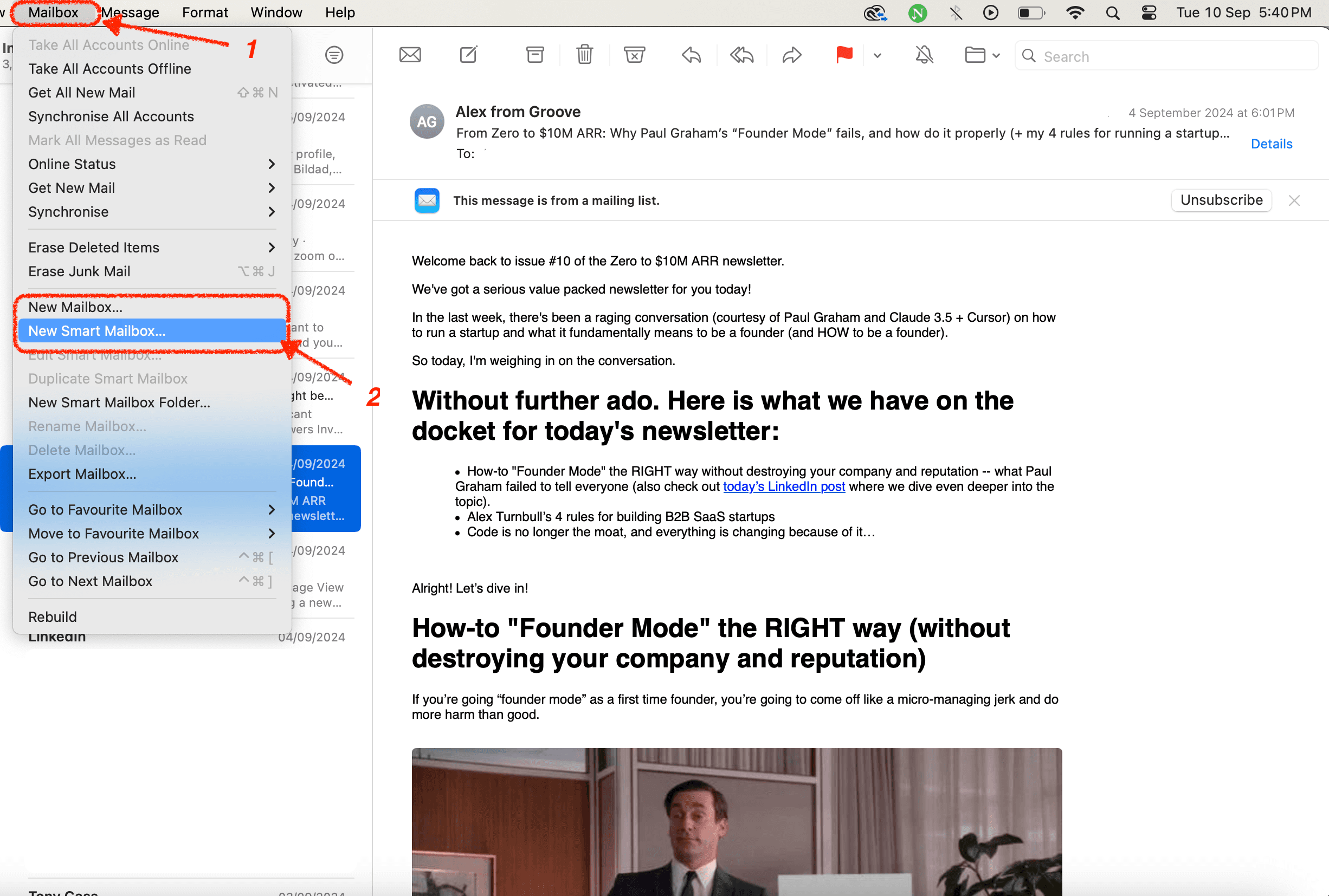Unsubscribe from the mailing list
1329x896 pixels.
tap(1221, 200)
